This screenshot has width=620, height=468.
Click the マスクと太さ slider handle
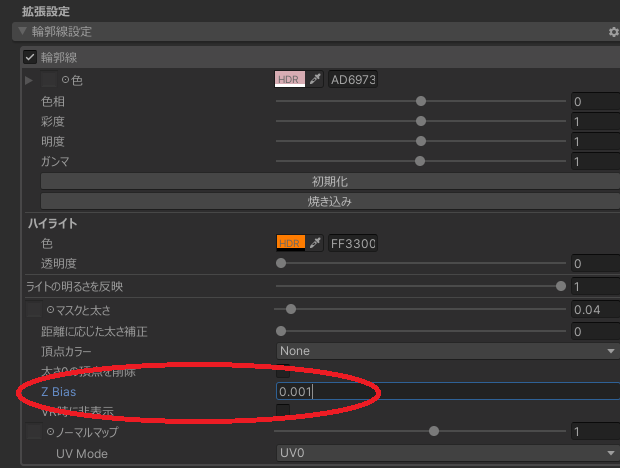click(291, 309)
